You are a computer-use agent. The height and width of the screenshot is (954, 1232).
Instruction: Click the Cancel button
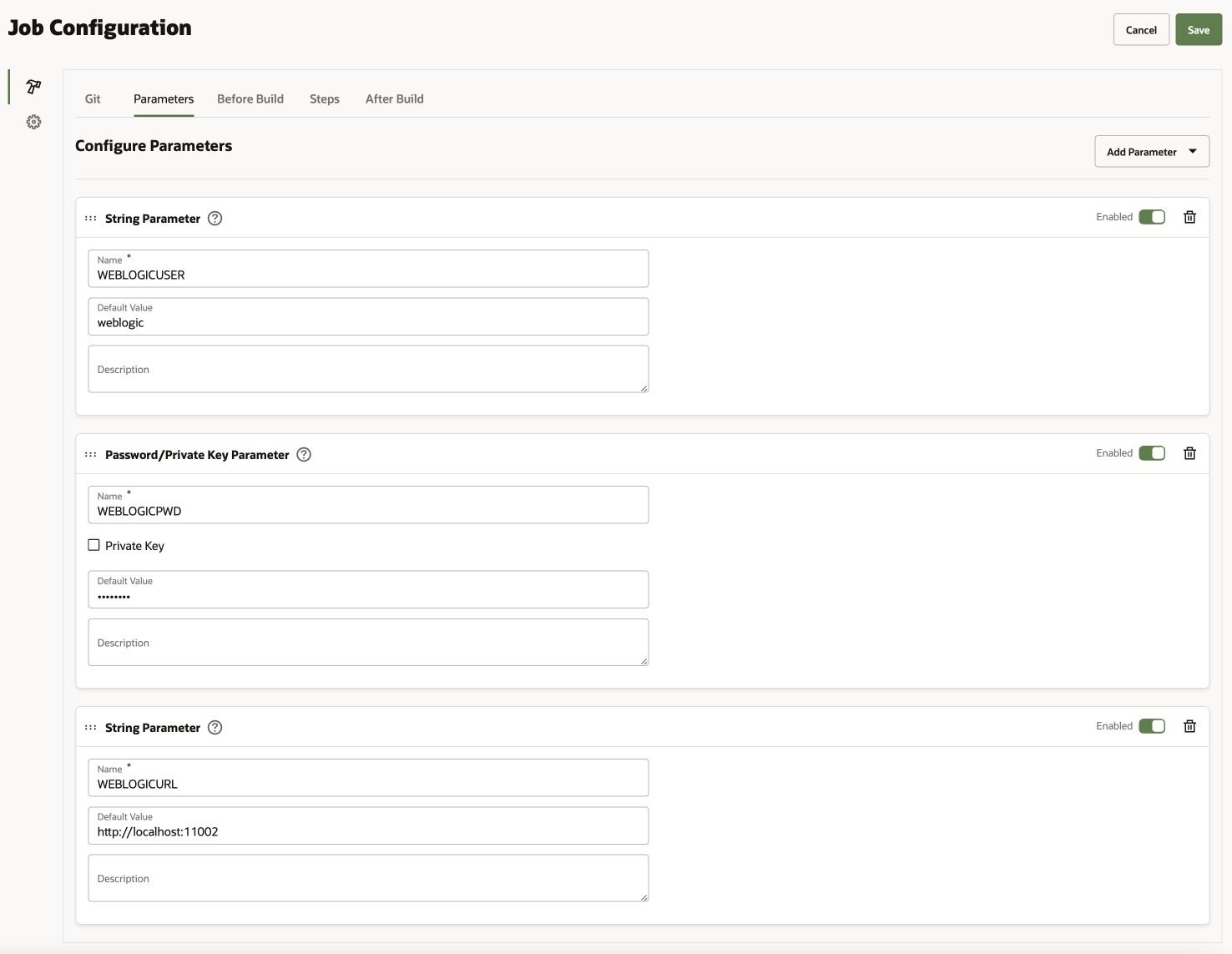pos(1141,30)
